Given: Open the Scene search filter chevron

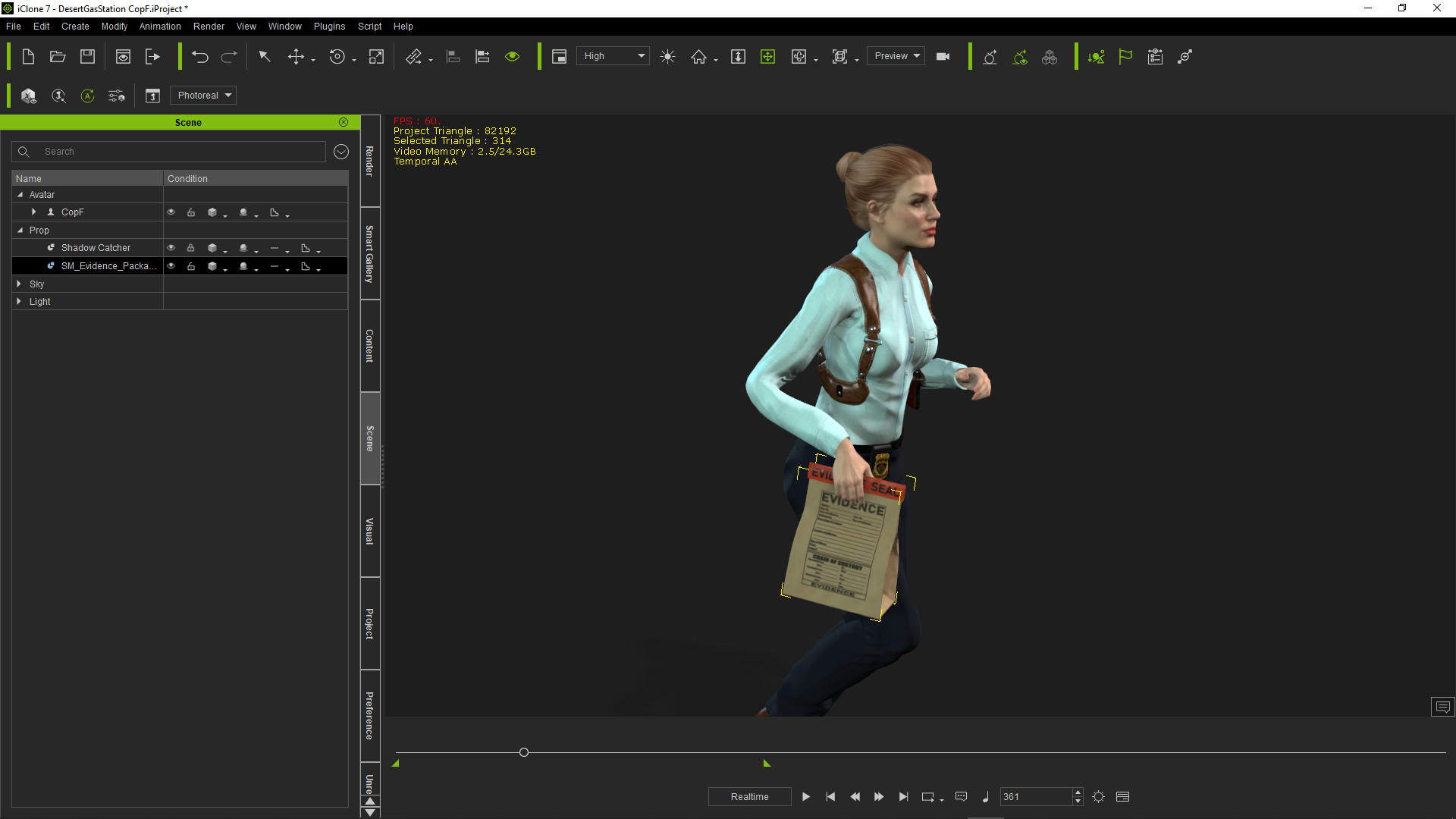Looking at the screenshot, I should (x=341, y=152).
